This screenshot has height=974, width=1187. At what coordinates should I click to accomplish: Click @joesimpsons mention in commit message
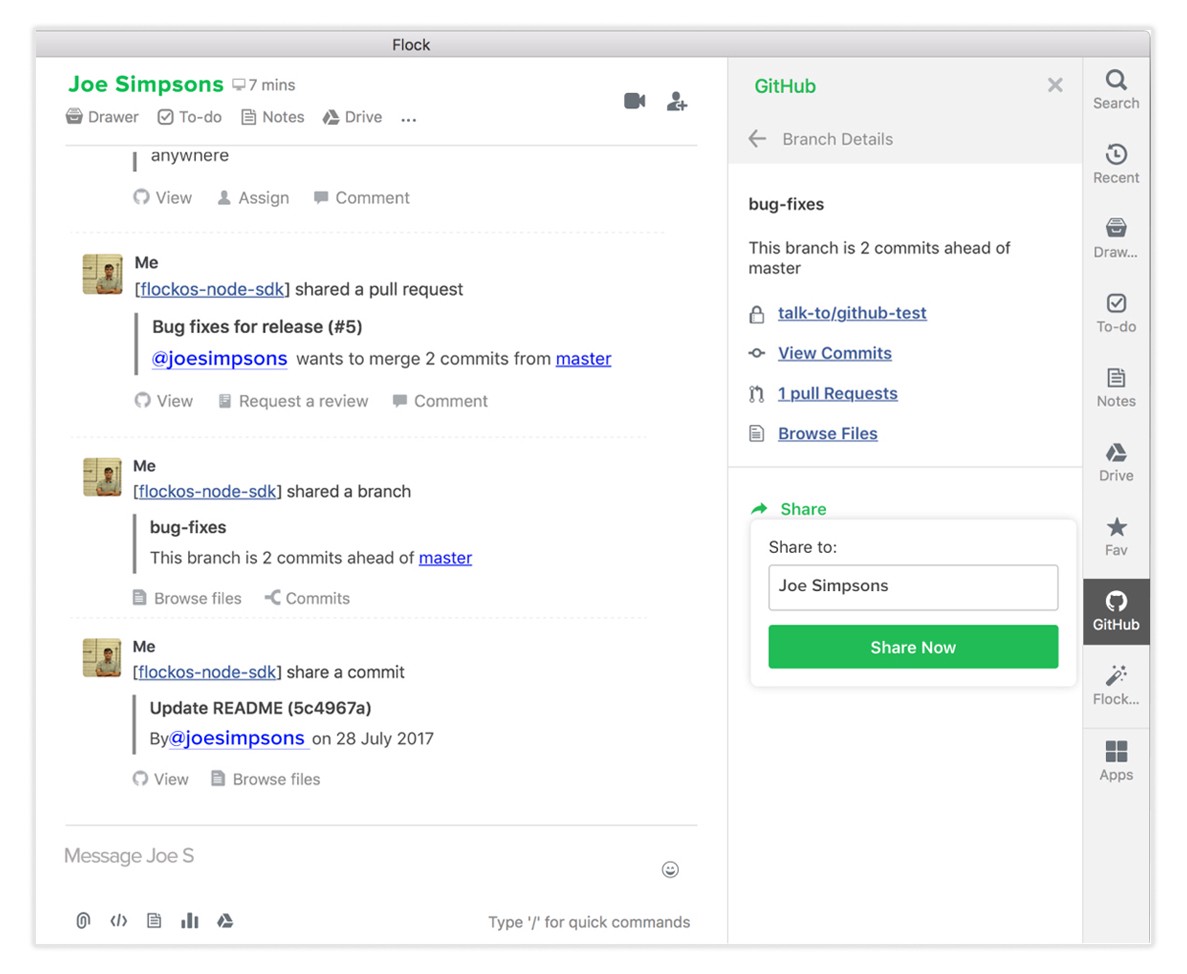click(x=237, y=738)
